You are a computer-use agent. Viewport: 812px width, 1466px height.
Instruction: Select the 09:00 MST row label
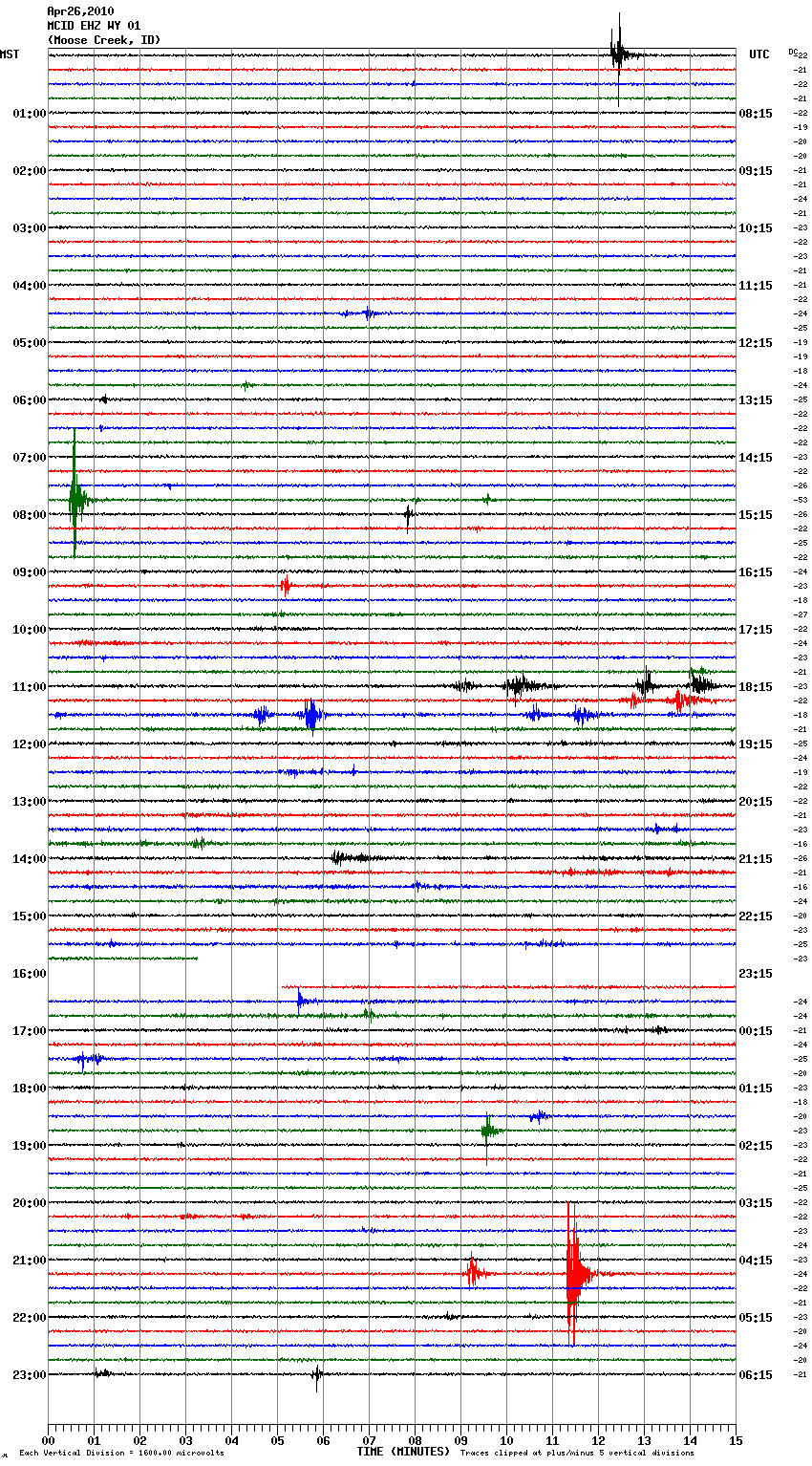[29, 572]
